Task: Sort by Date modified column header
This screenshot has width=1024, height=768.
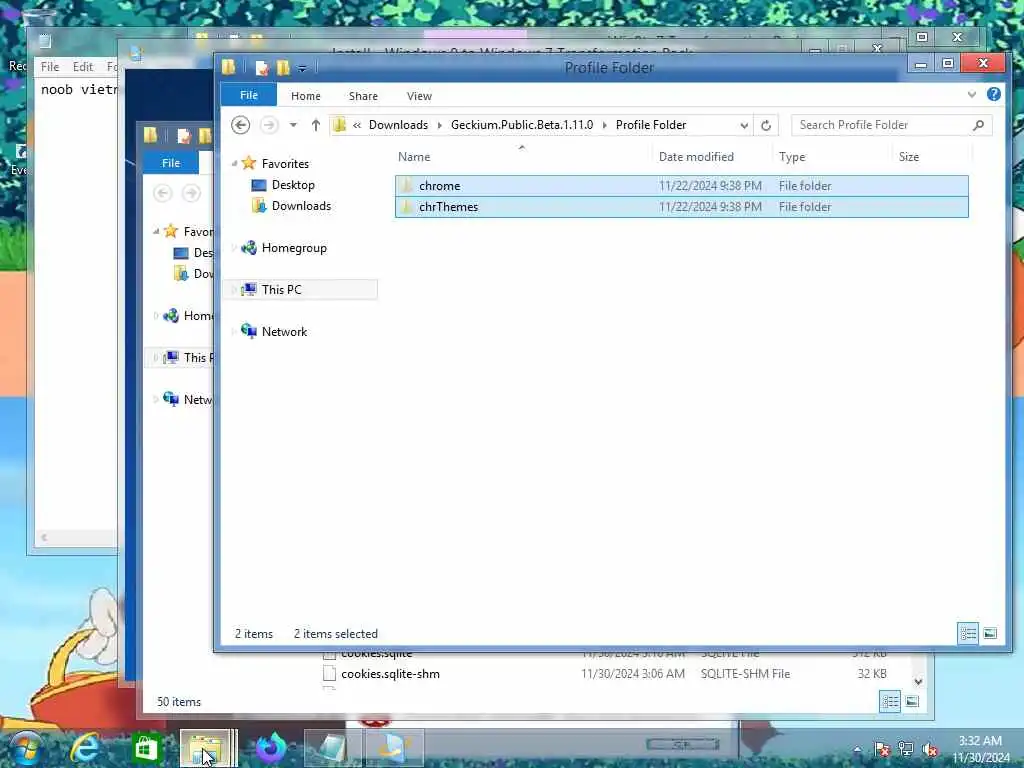Action: pyautogui.click(x=696, y=157)
